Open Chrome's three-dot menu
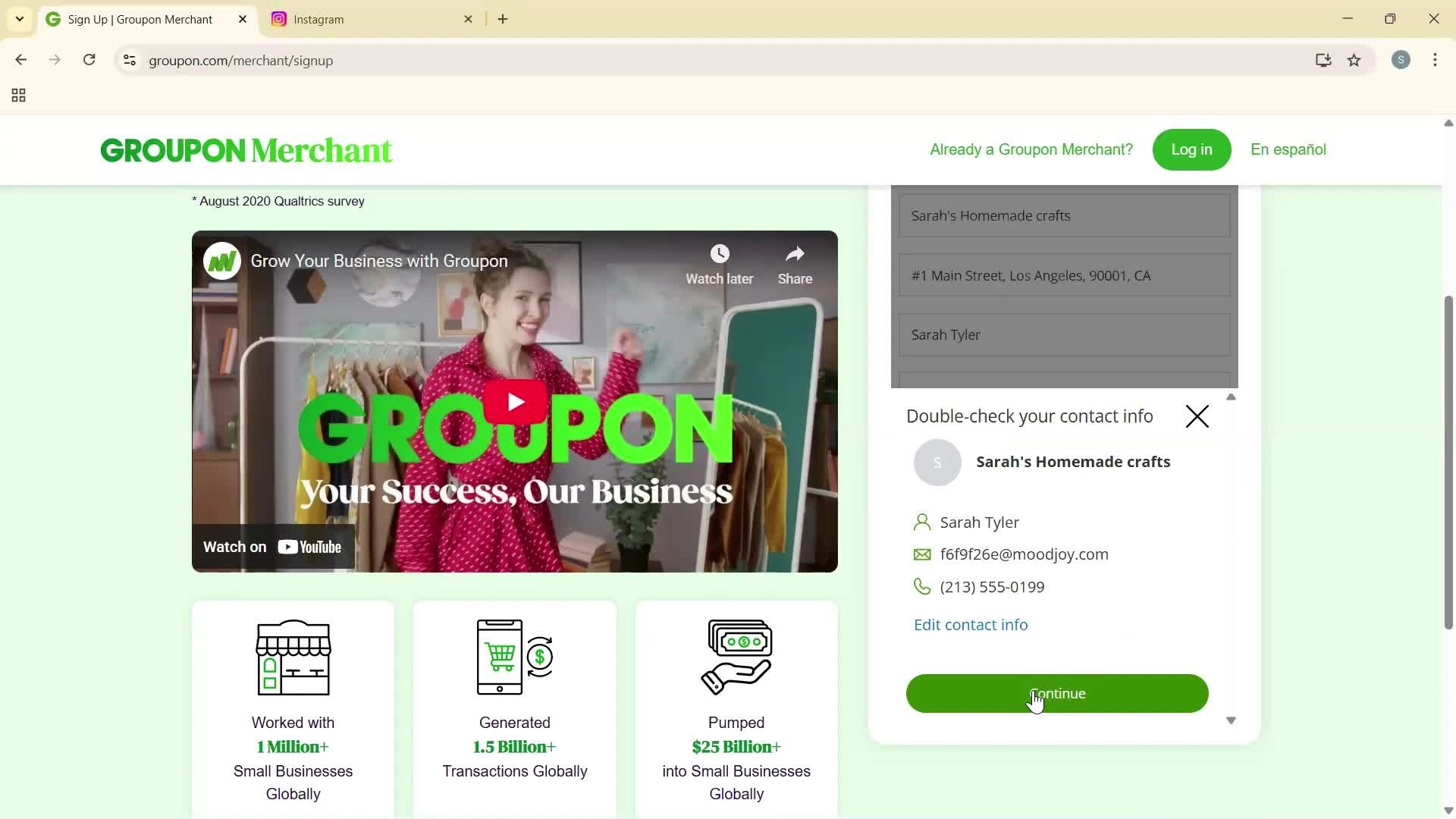Viewport: 1456px width, 819px height. tap(1435, 60)
